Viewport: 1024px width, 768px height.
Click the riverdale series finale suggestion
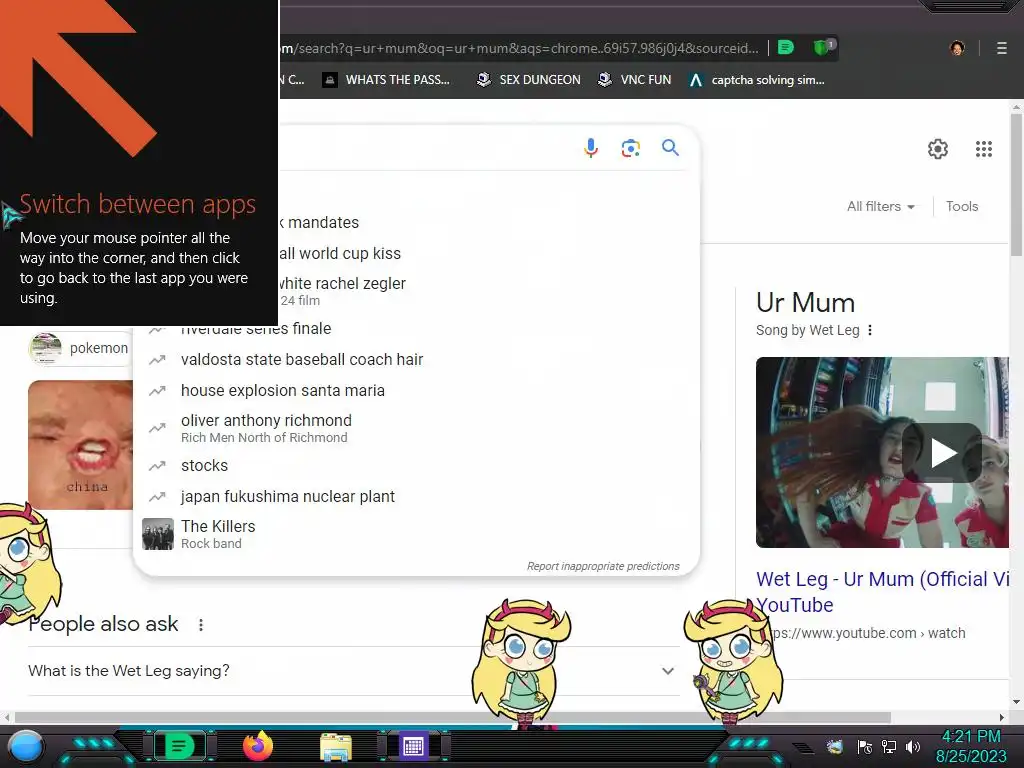point(416,331)
